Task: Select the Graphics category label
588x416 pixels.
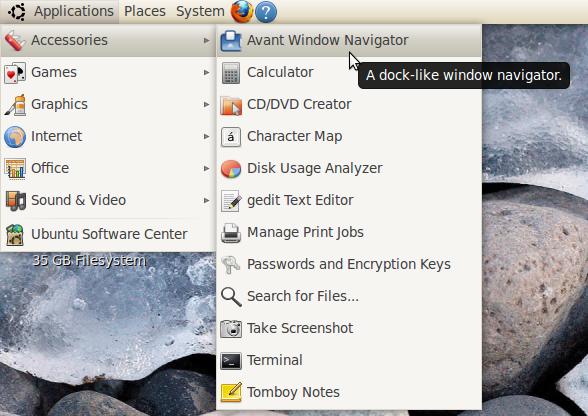Action: 59,104
